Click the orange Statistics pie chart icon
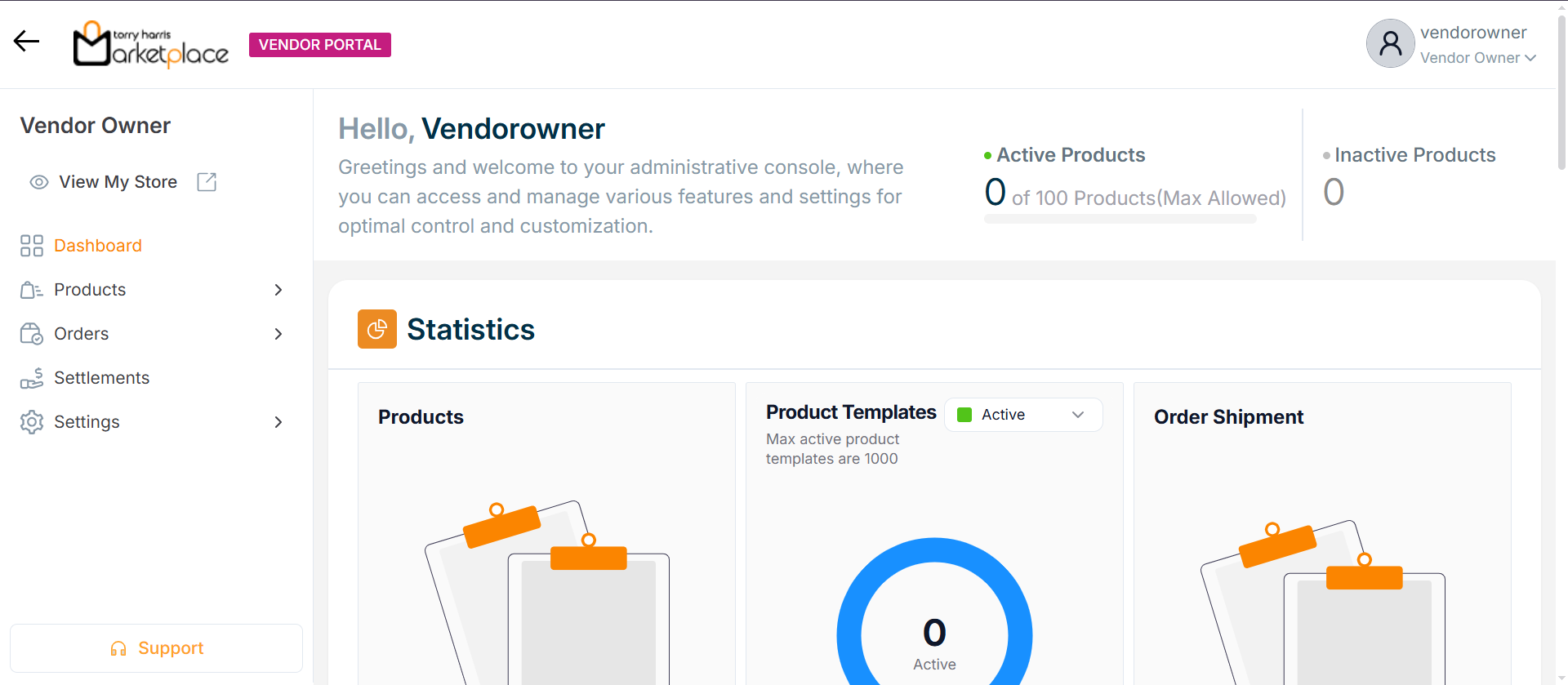1568x685 pixels. pyautogui.click(x=377, y=329)
